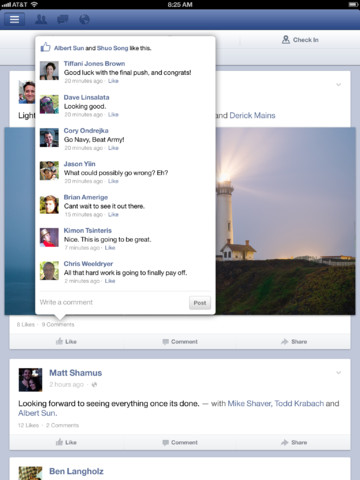The width and height of the screenshot is (360, 480).
Task: Open Mike Shaver's tagged profile
Action: (x=250, y=404)
